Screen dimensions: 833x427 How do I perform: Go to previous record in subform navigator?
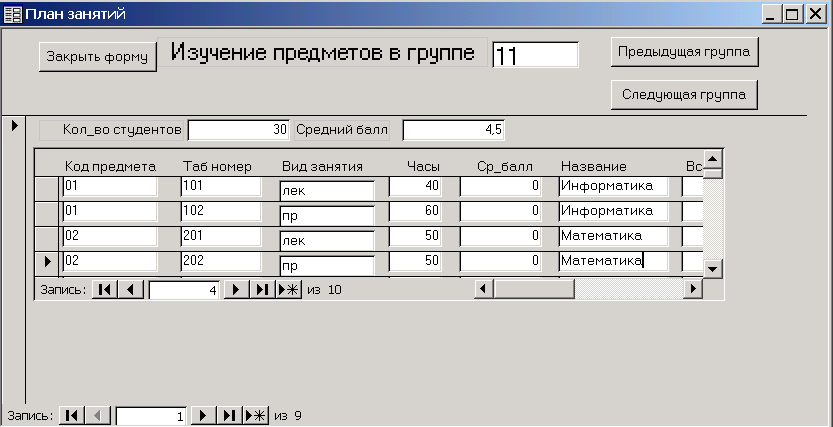130,290
